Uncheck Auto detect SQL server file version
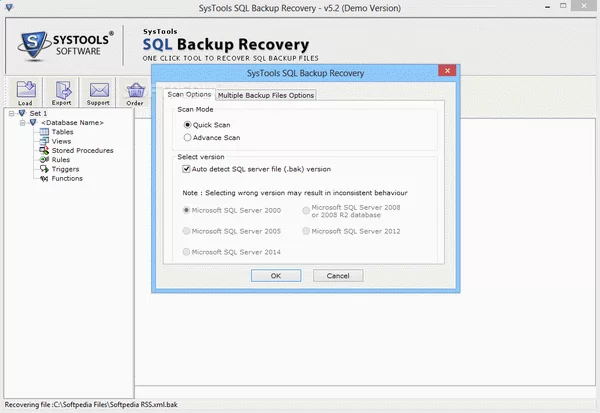The image size is (600, 413). 186,169
